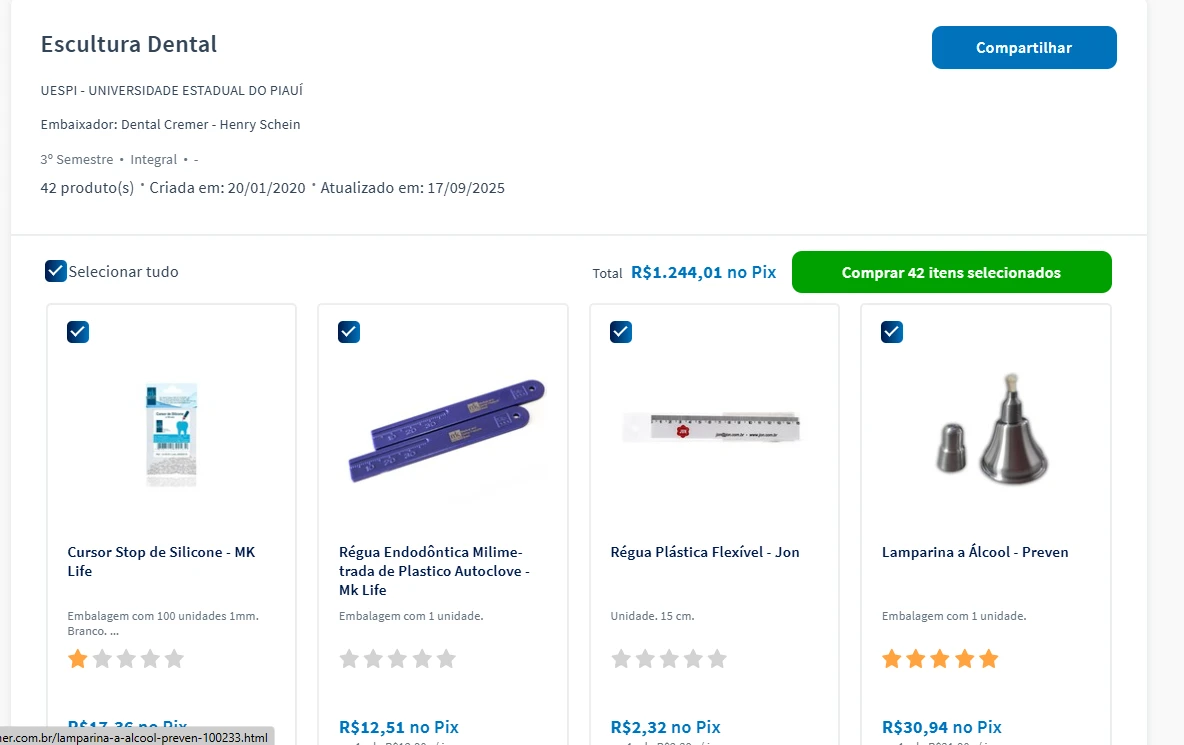Click the UESPI - Universidade Estadual do Piauí label
Screen dimensions: 1184x745
click(x=172, y=89)
